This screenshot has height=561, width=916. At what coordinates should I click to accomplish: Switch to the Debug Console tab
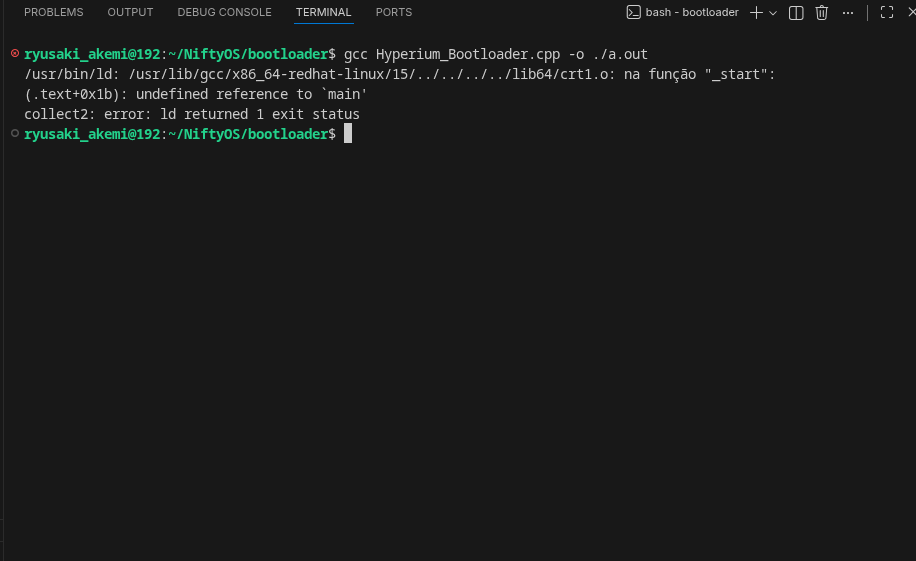224,12
